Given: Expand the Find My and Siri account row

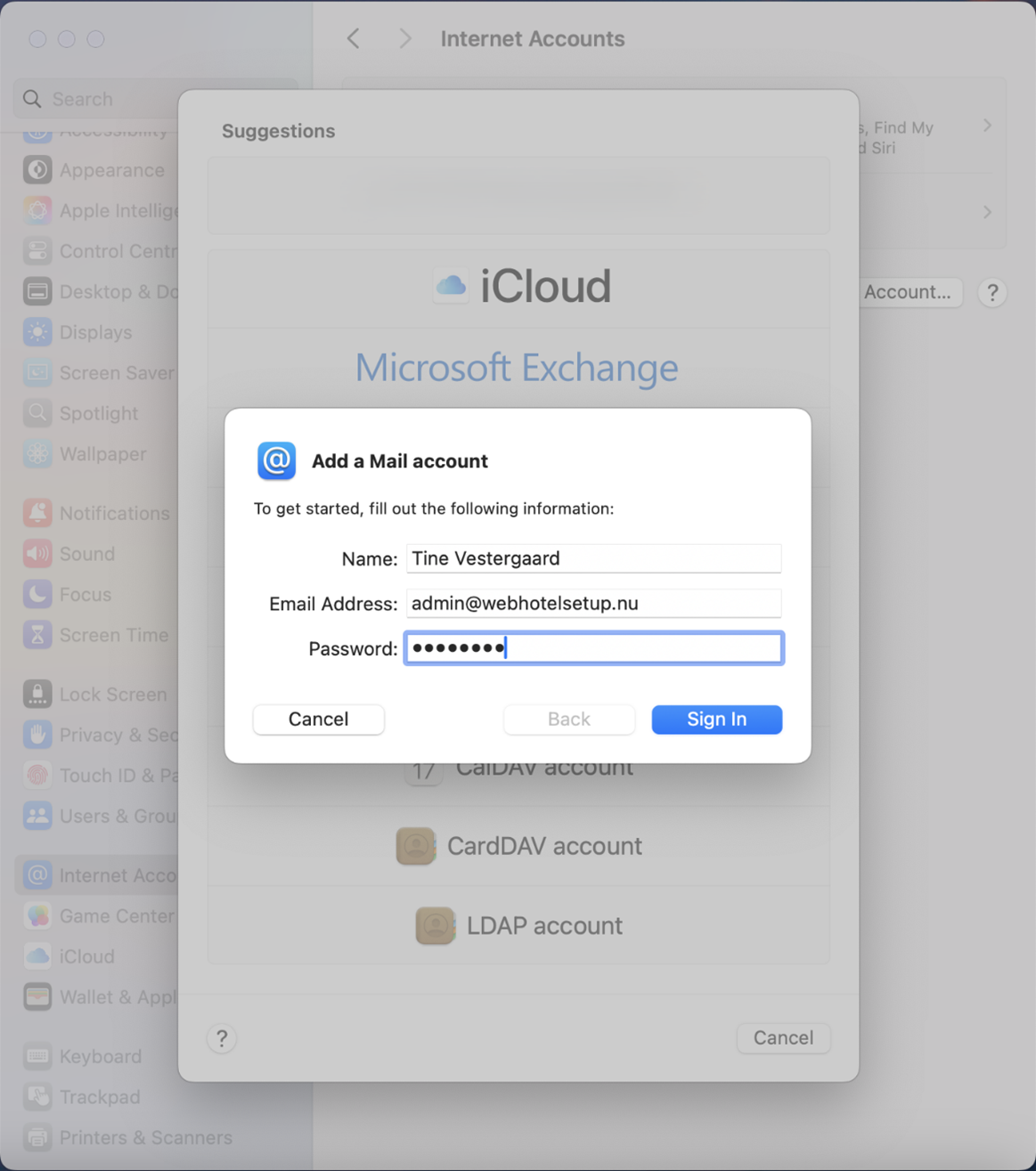Looking at the screenshot, I should click(987, 126).
